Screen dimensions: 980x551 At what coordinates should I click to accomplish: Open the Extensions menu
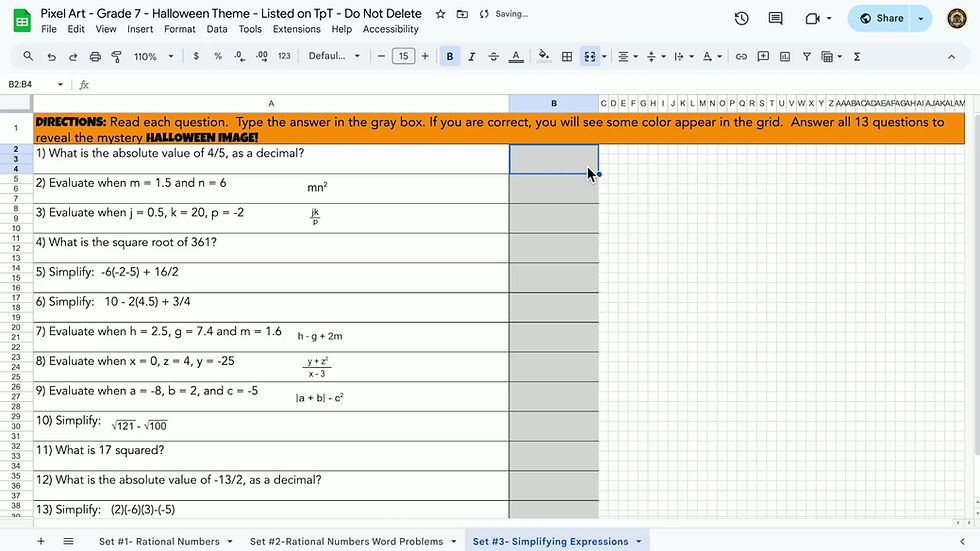coord(296,29)
